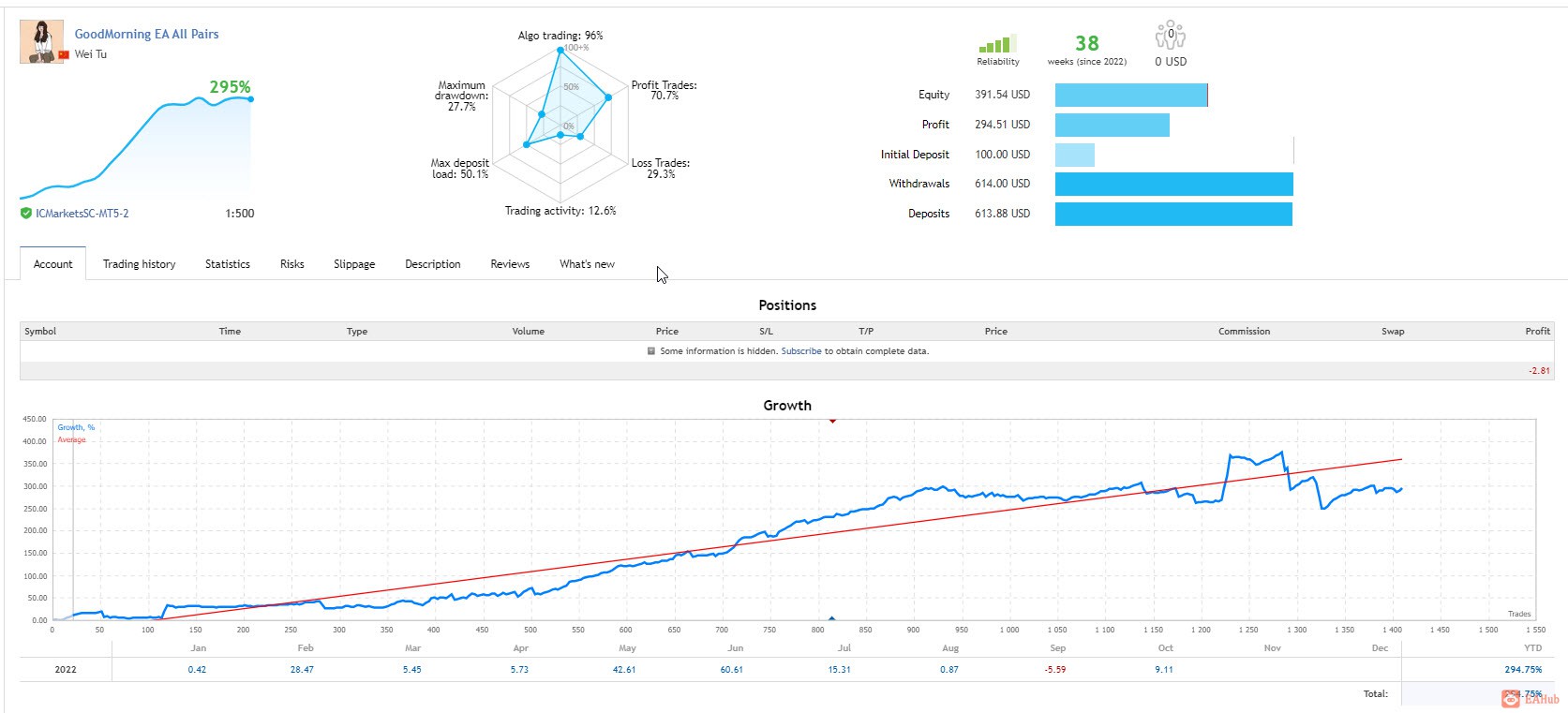
Task: Click the May value 42.61 in monthly table
Action: (624, 670)
